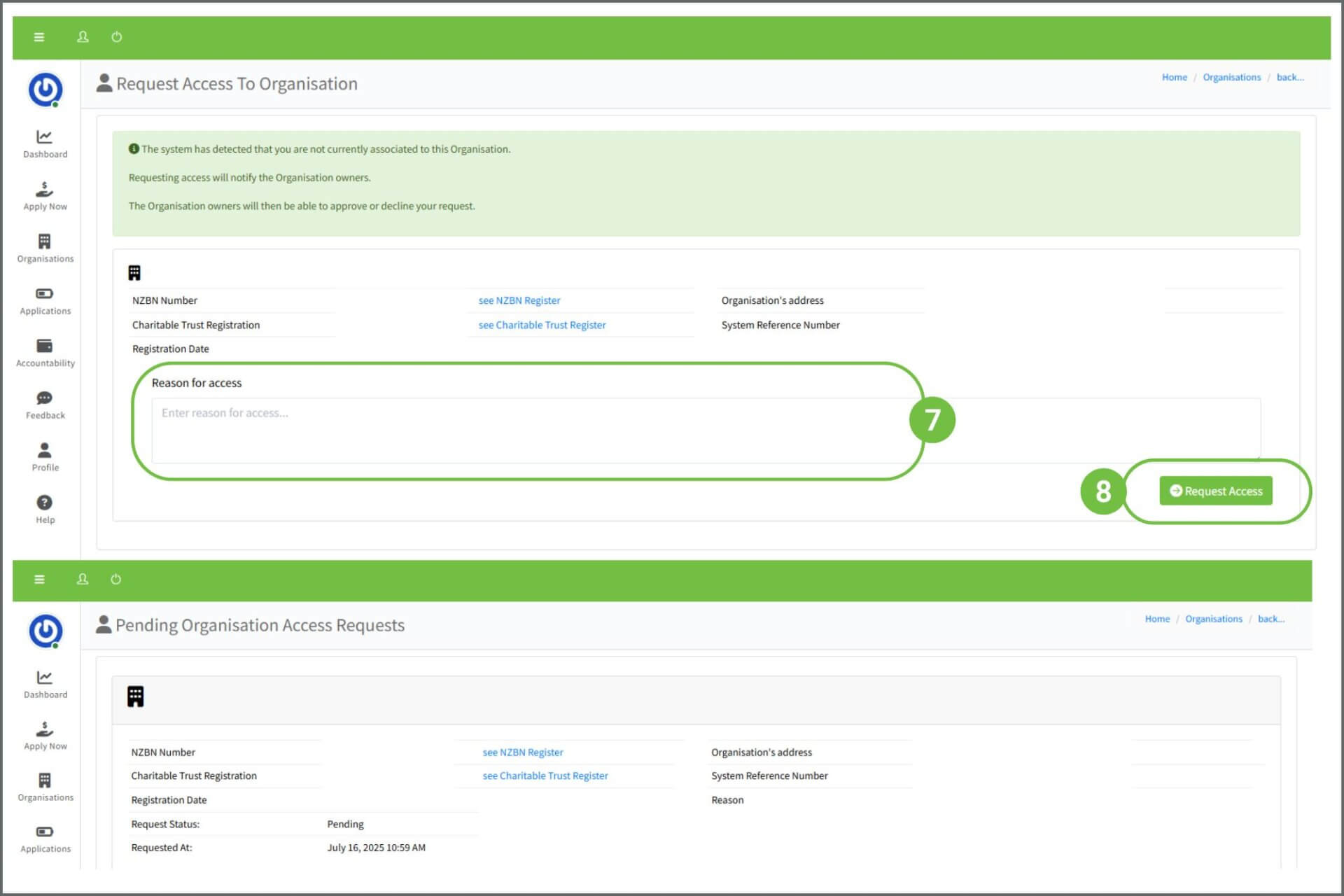The width and height of the screenshot is (1344, 896).
Task: Click the Help question mark icon
Action: coord(45,503)
